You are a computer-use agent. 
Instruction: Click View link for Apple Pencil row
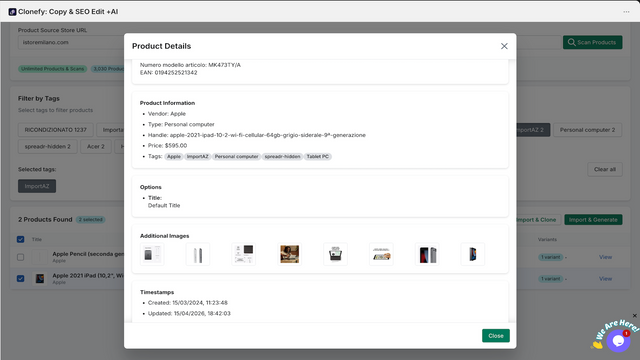[605, 257]
